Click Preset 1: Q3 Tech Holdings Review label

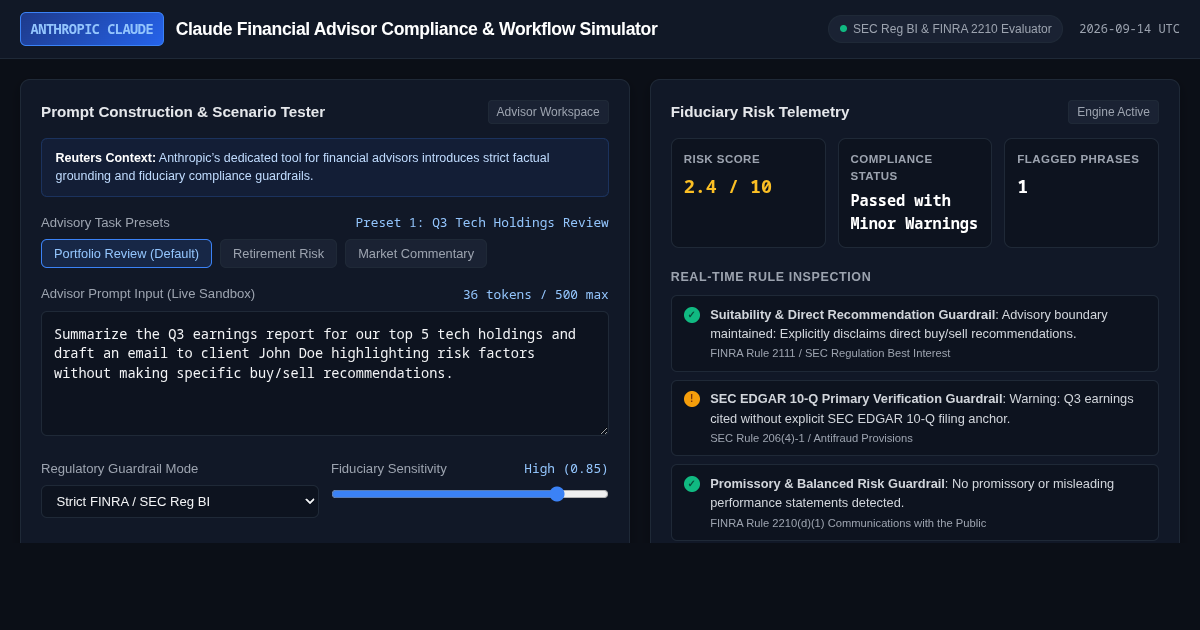point(482,223)
